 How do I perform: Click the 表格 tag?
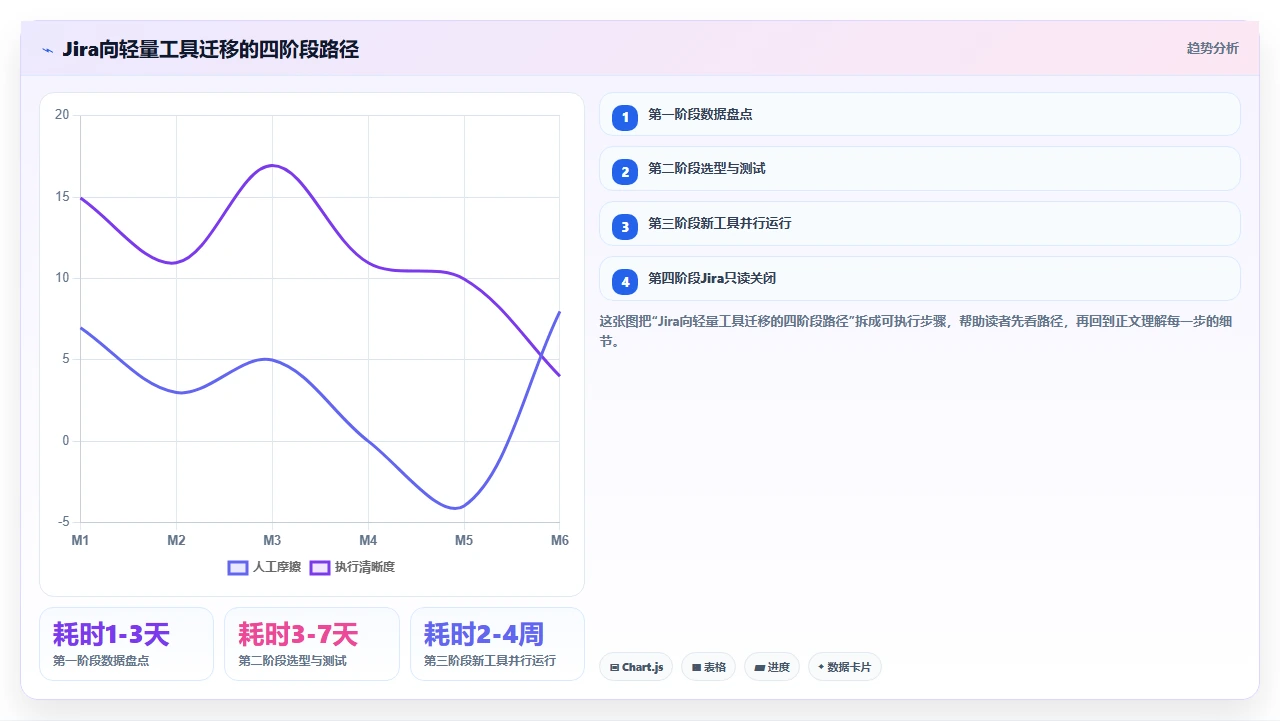pyautogui.click(x=708, y=667)
